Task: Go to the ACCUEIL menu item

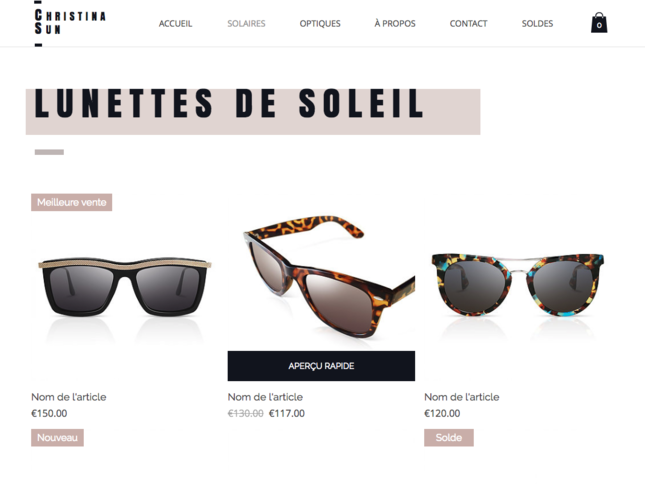Action: (x=175, y=24)
